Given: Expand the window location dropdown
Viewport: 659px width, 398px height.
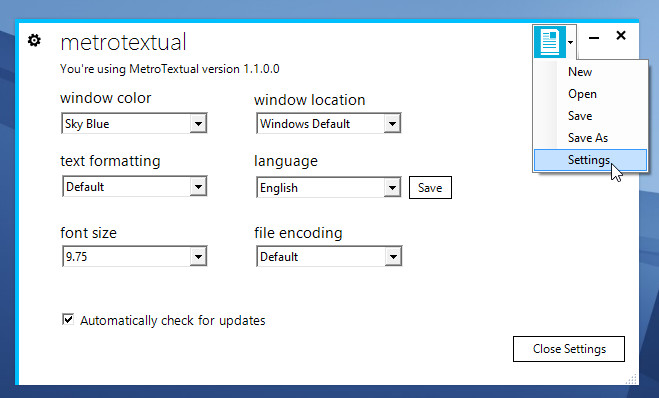Looking at the screenshot, I should tap(329, 123).
